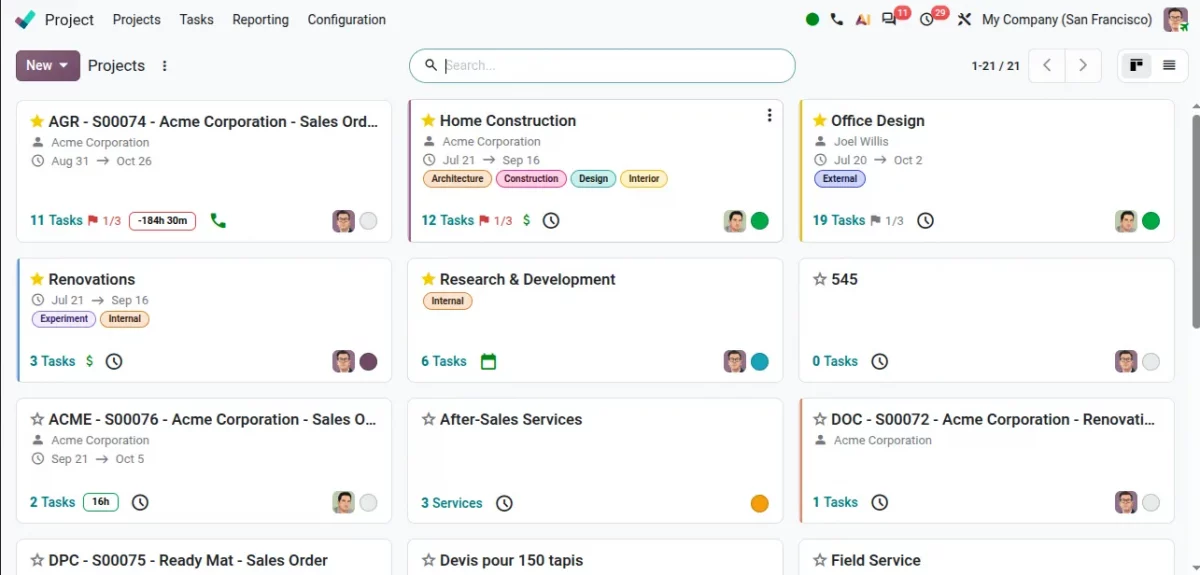Viewport: 1200px width, 575px height.
Task: Open the activities clock icon with 29 badge
Action: 927,19
